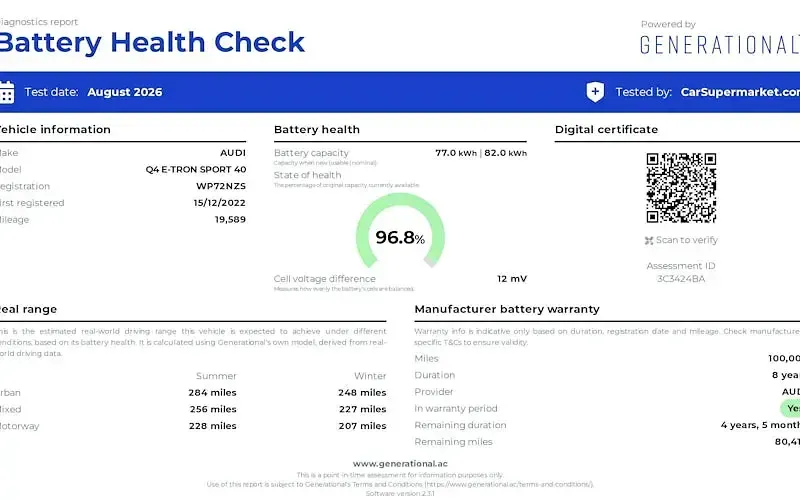Select the Manufacturer battery warranty heading
The image size is (800, 500).
point(507,309)
